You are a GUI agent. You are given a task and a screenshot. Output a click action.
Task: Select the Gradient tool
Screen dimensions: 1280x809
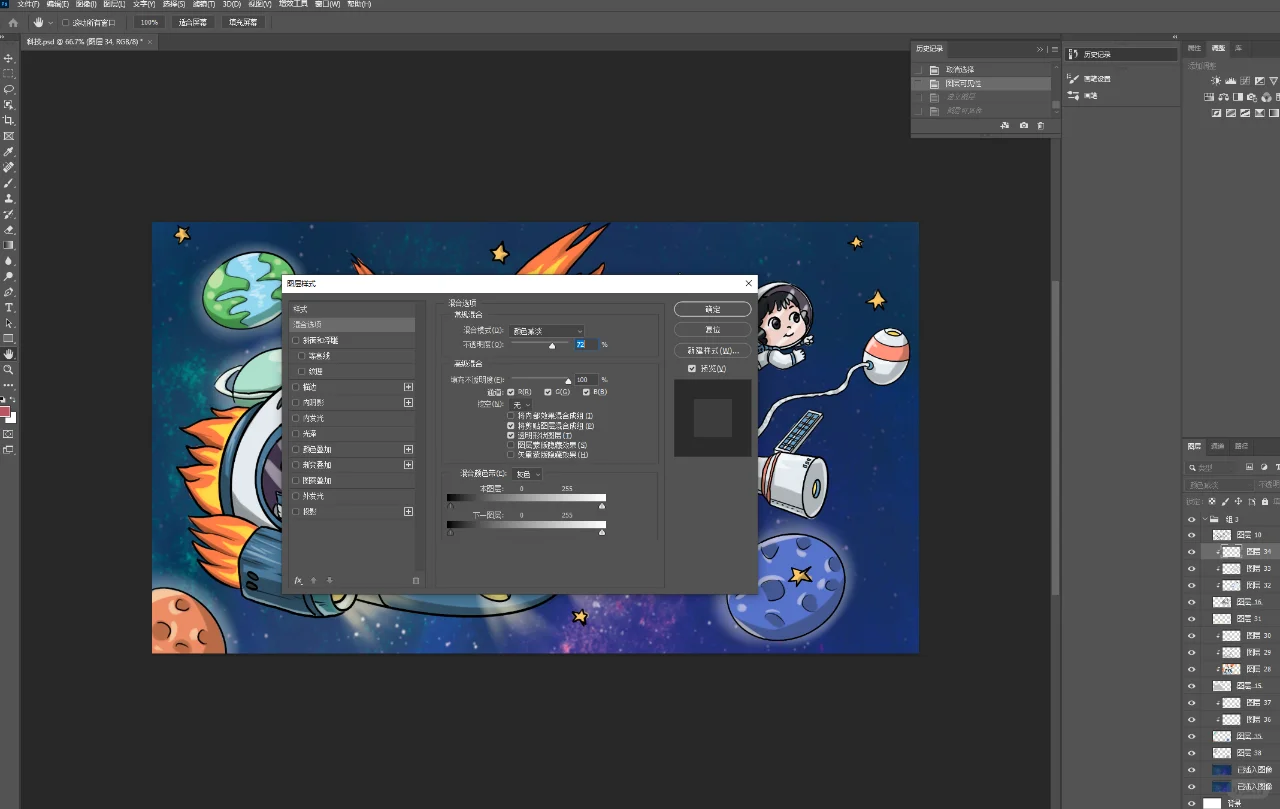pos(9,245)
